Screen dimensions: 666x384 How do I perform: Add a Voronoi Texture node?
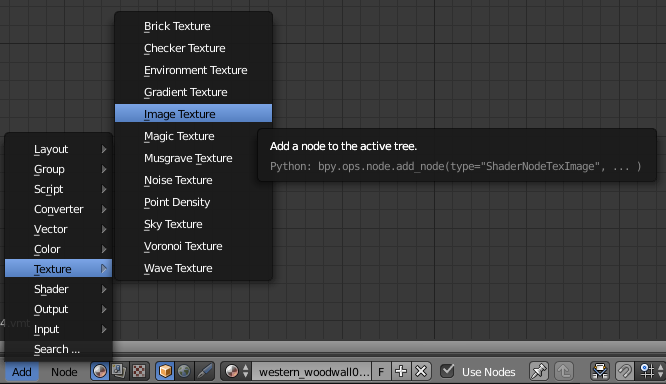[193, 246]
